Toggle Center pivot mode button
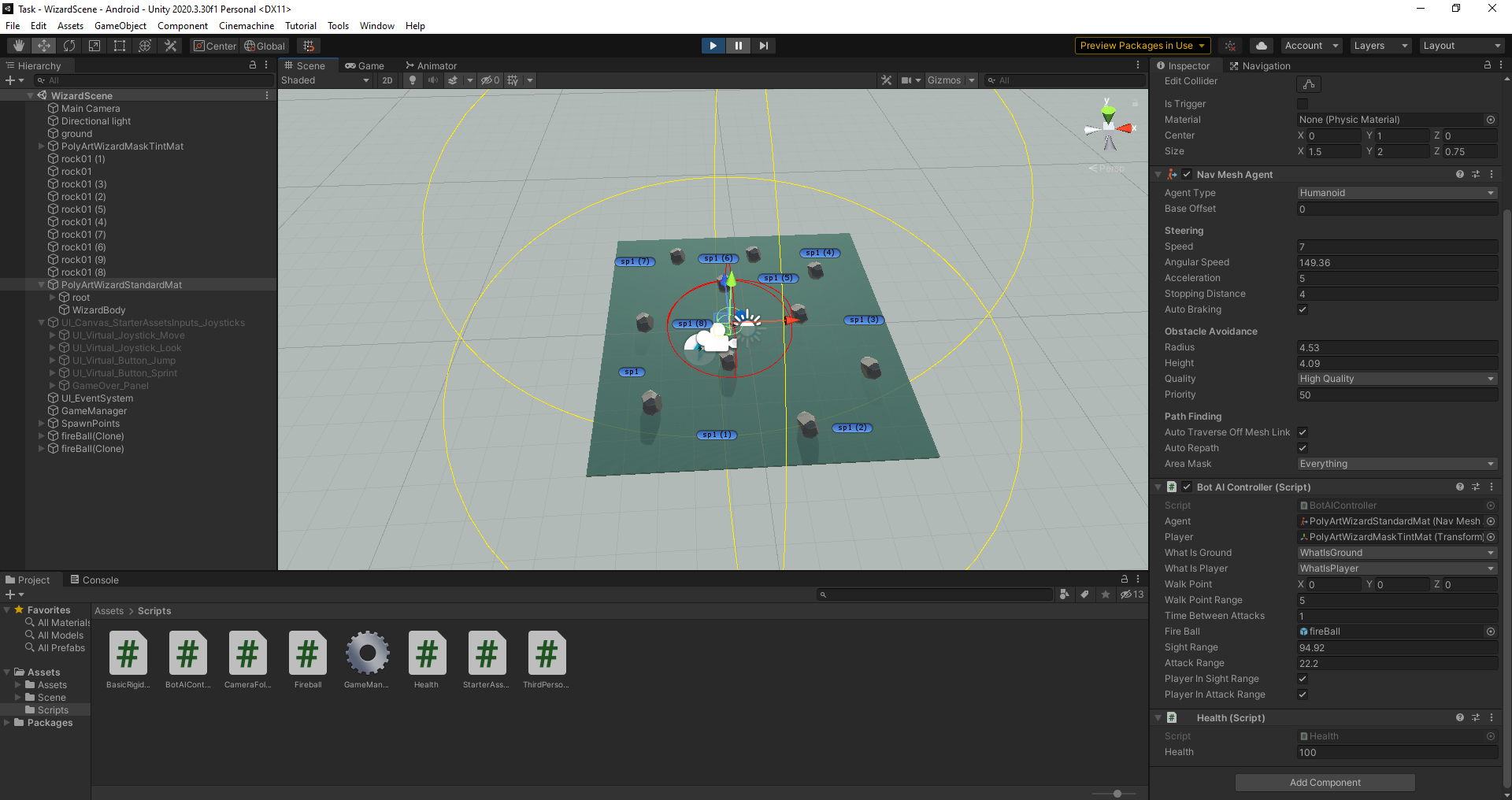This screenshot has height=800, width=1512. (215, 46)
